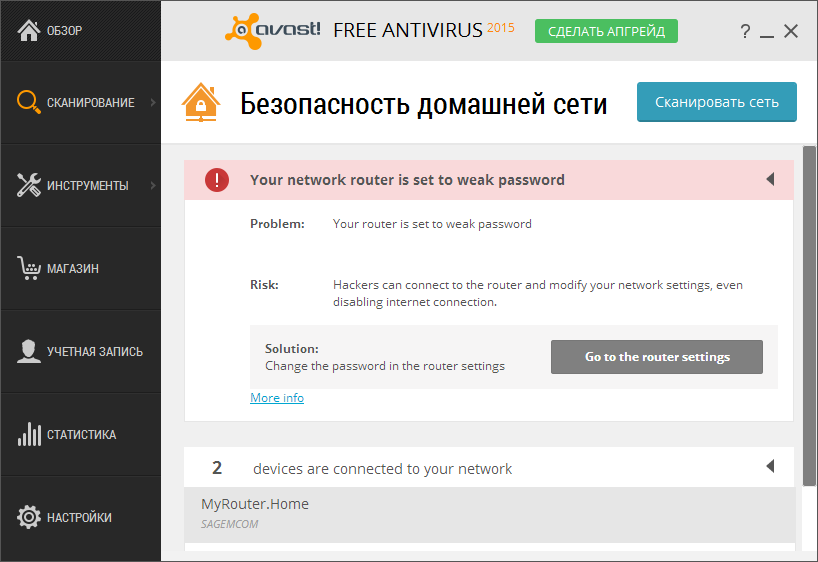Viewport: 818px width, 562px height.
Task: Open the МАГАЗИН menu item
Action: 72,268
